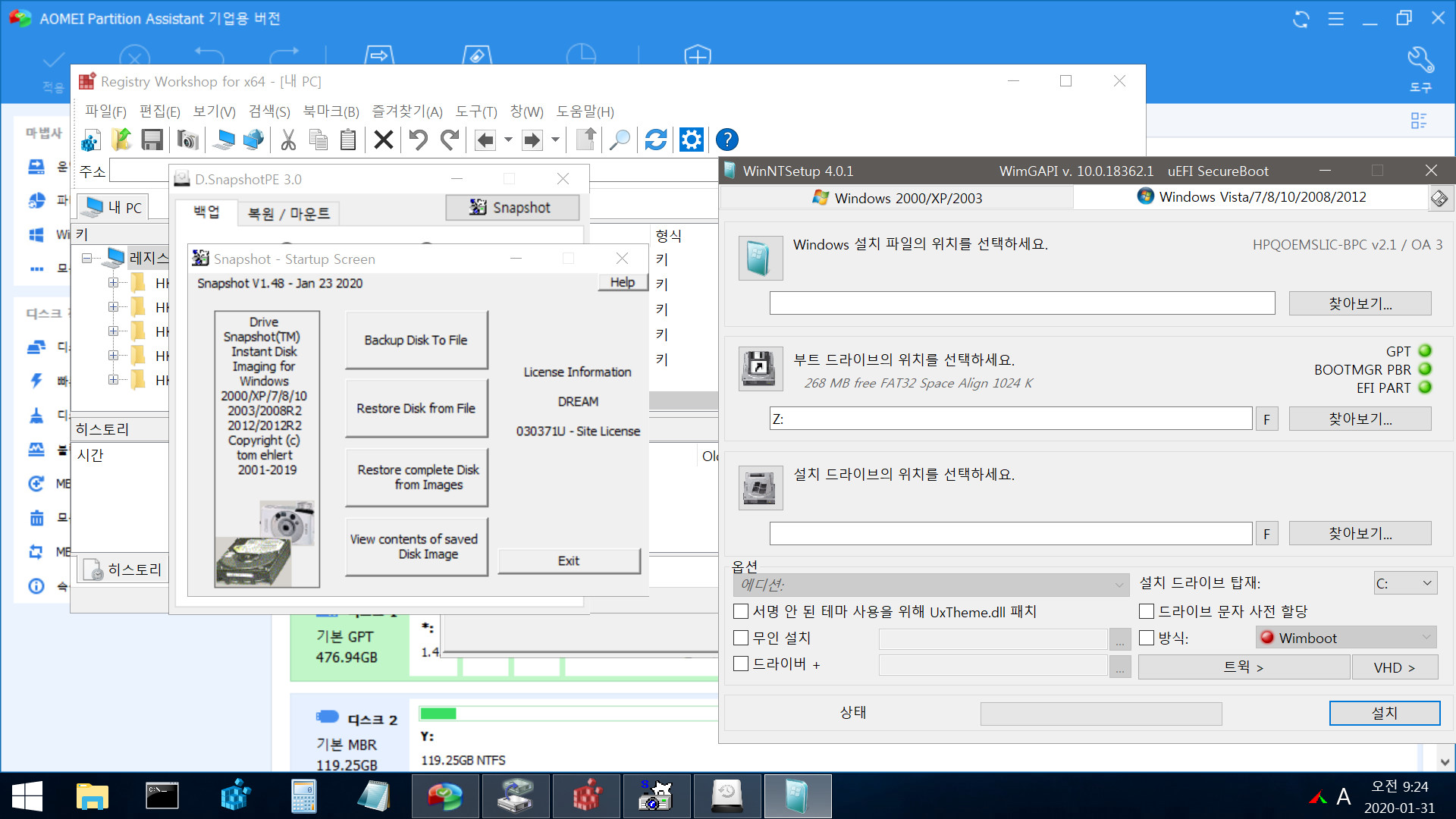
Task: Click the boot drive path field showing Z:
Action: click(1011, 419)
